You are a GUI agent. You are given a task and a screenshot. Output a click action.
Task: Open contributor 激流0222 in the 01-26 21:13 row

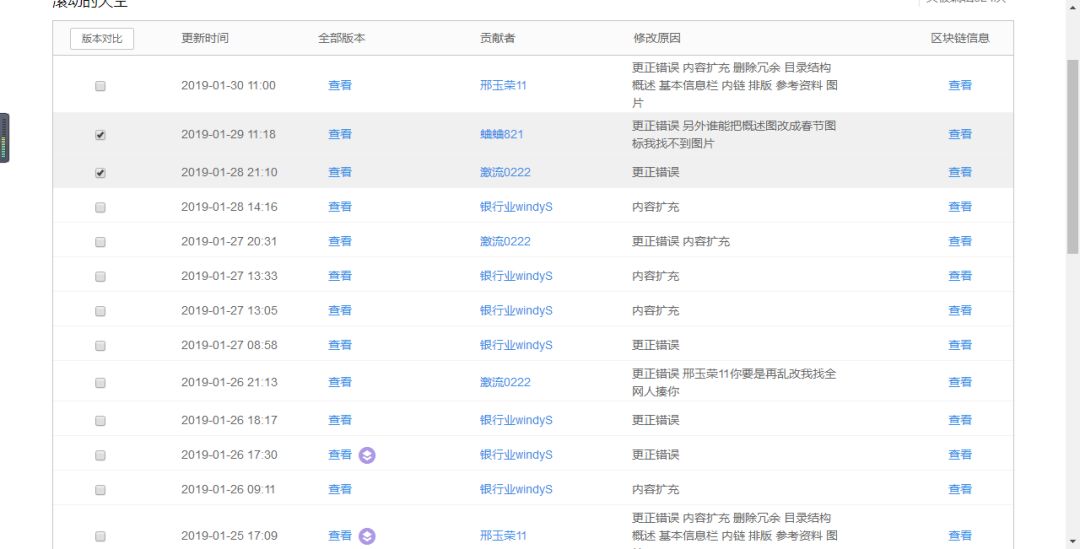(x=505, y=382)
